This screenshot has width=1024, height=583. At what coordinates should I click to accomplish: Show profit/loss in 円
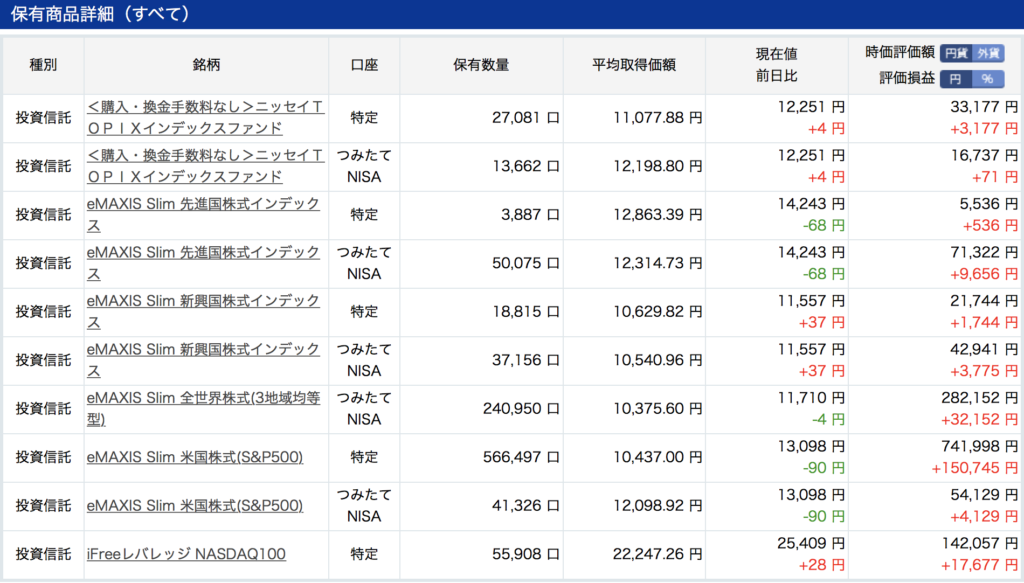coord(956,79)
